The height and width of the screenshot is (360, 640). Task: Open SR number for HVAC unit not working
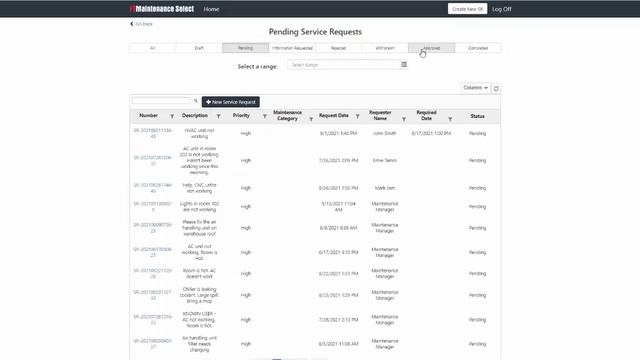[153, 133]
